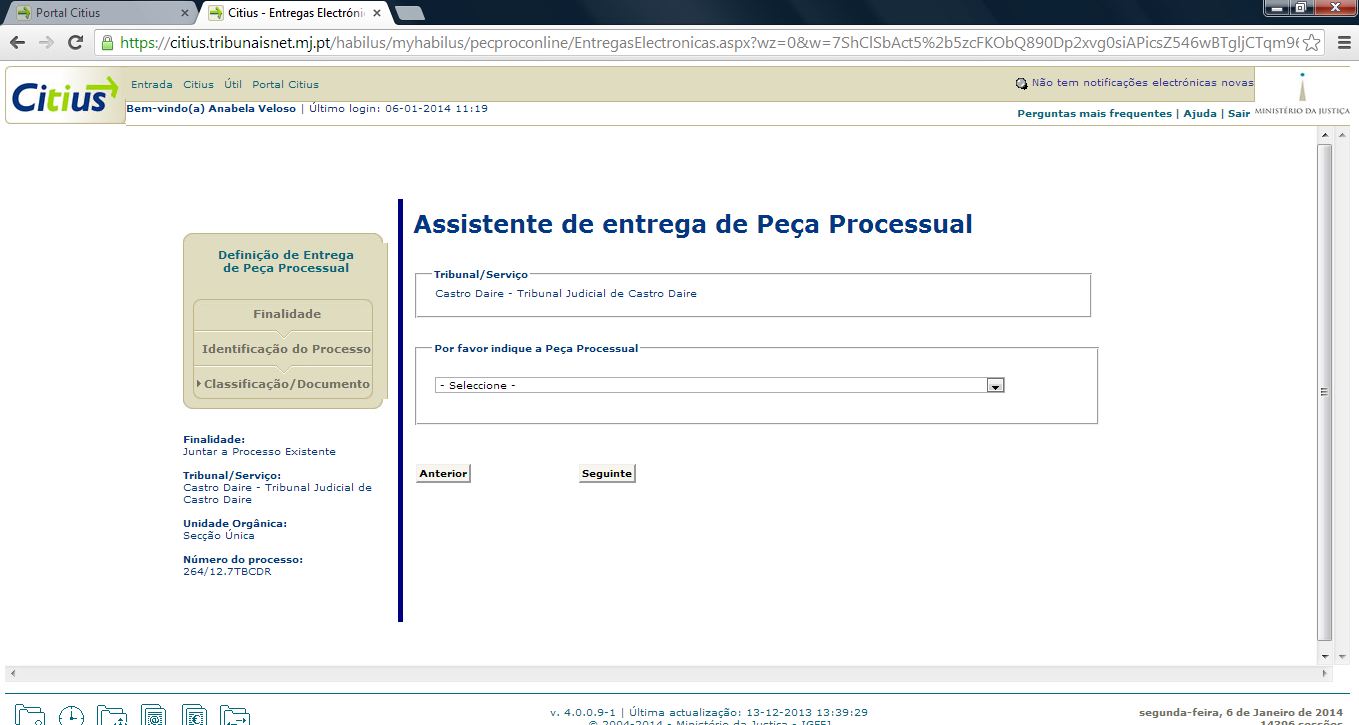Select the Identificação do Processo step
Screen dimensions: 1359x725
tap(286, 349)
